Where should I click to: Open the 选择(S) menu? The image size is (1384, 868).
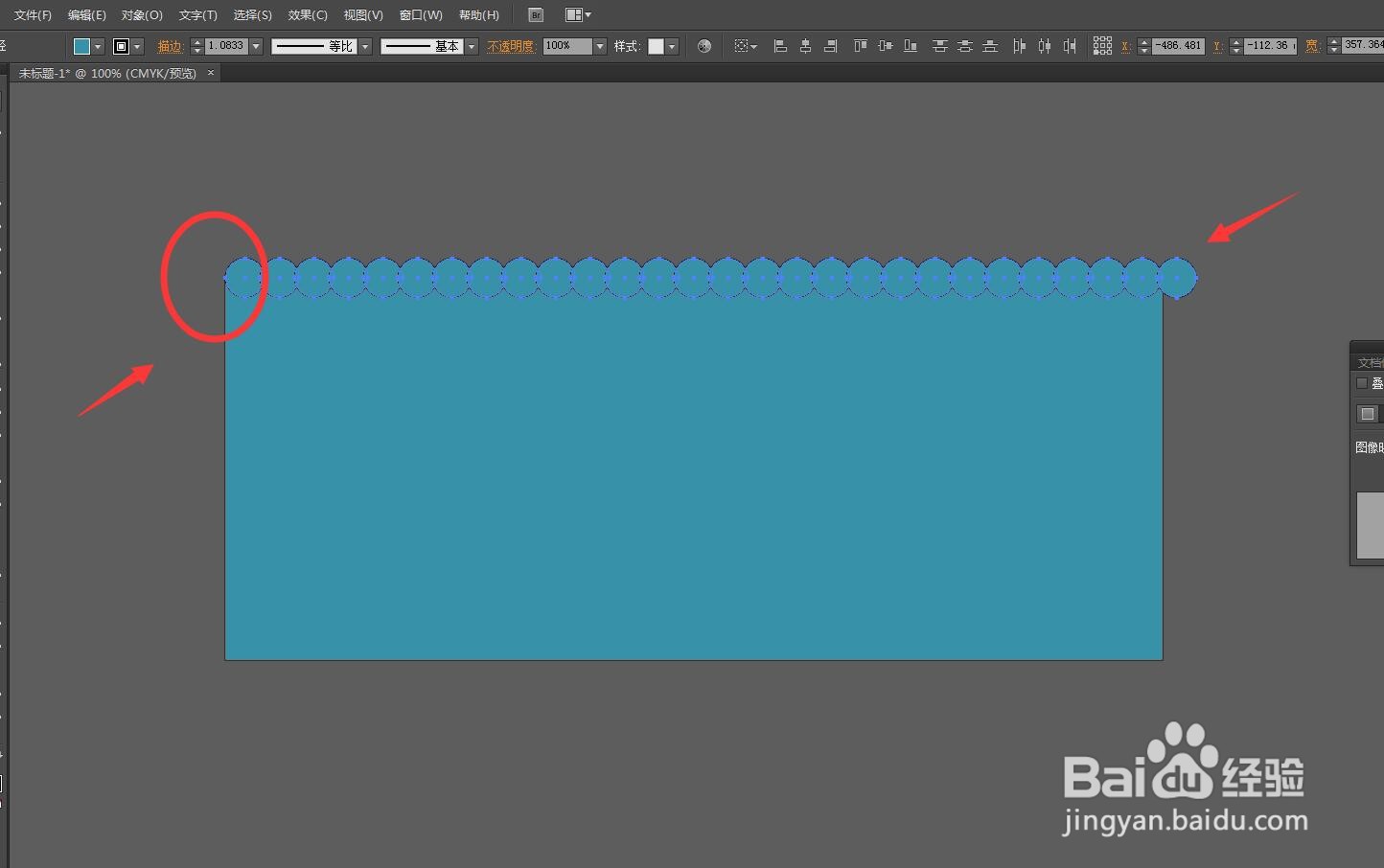(253, 15)
